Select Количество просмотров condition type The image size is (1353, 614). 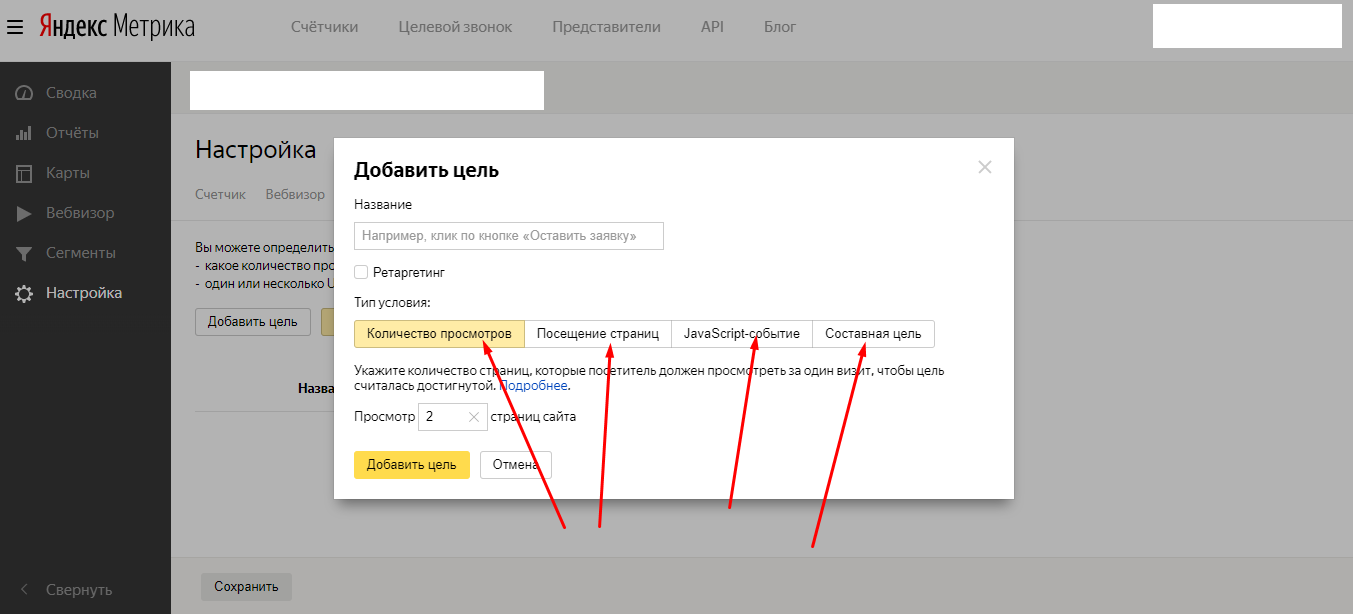[x=439, y=334]
